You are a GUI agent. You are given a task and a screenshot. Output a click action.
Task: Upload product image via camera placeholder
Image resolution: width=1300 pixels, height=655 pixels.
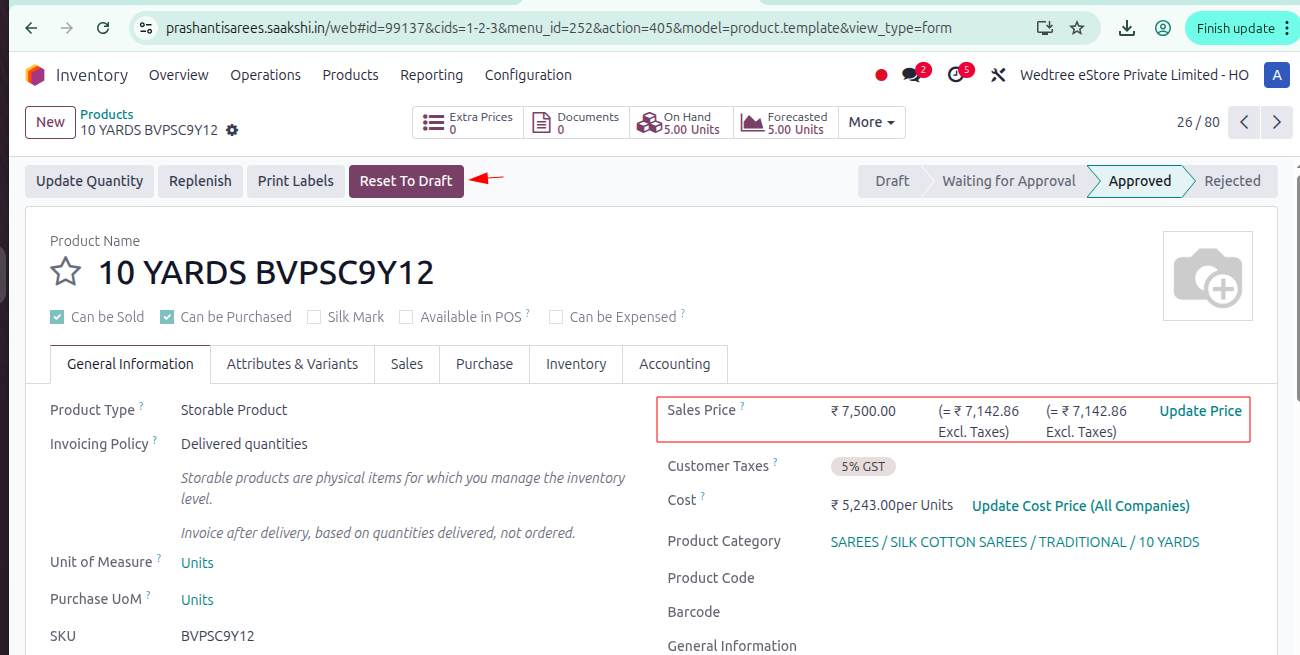click(1208, 276)
